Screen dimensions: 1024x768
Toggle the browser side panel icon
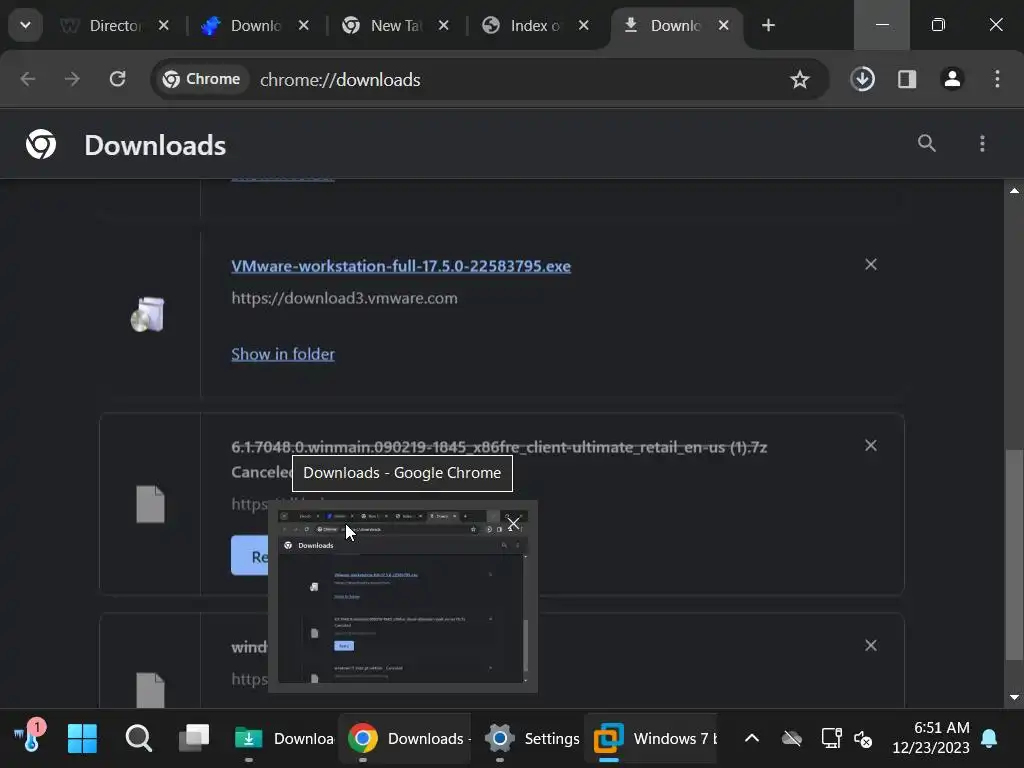pos(907,79)
